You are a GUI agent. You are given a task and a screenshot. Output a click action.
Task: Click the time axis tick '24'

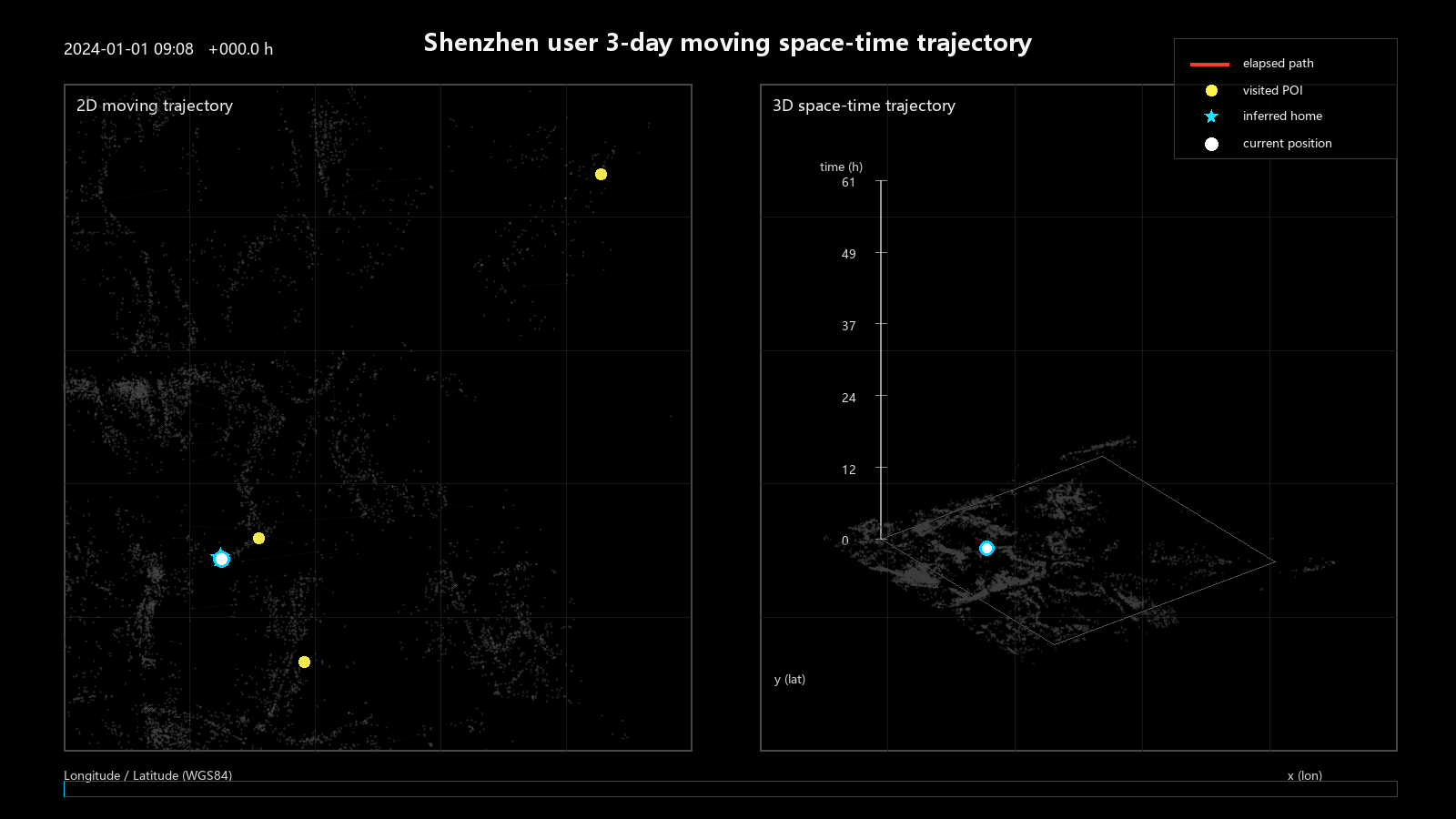(848, 398)
